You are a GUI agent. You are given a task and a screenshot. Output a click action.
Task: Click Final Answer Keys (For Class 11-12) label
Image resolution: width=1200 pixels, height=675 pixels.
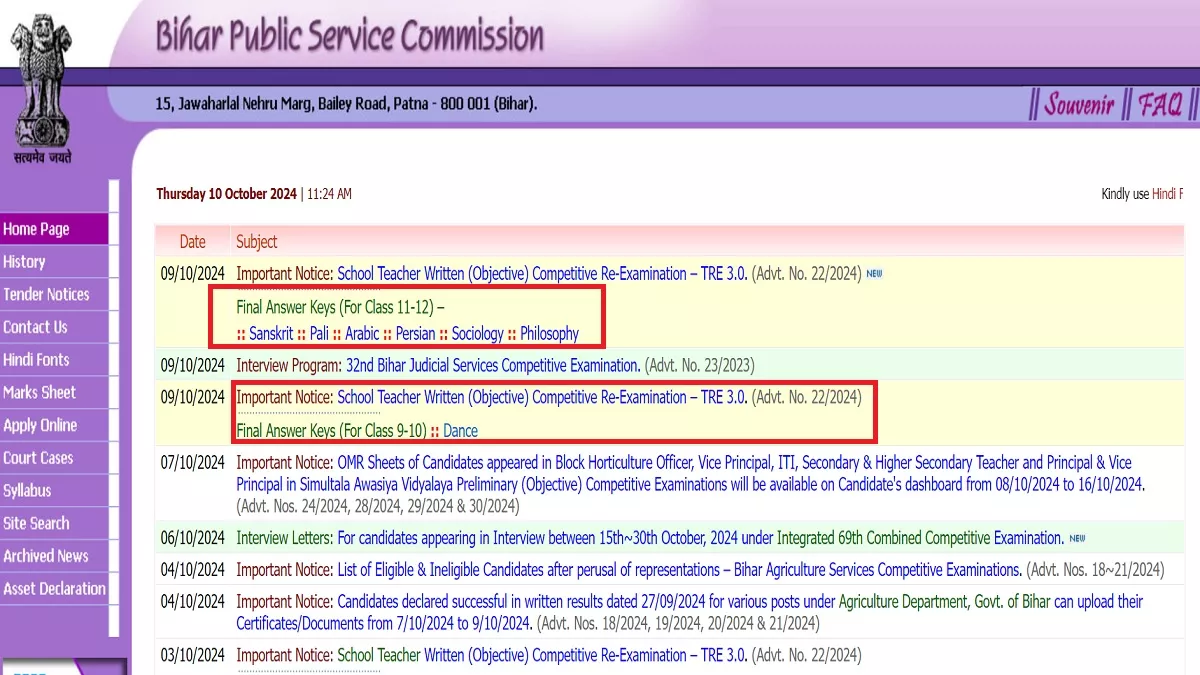point(340,306)
